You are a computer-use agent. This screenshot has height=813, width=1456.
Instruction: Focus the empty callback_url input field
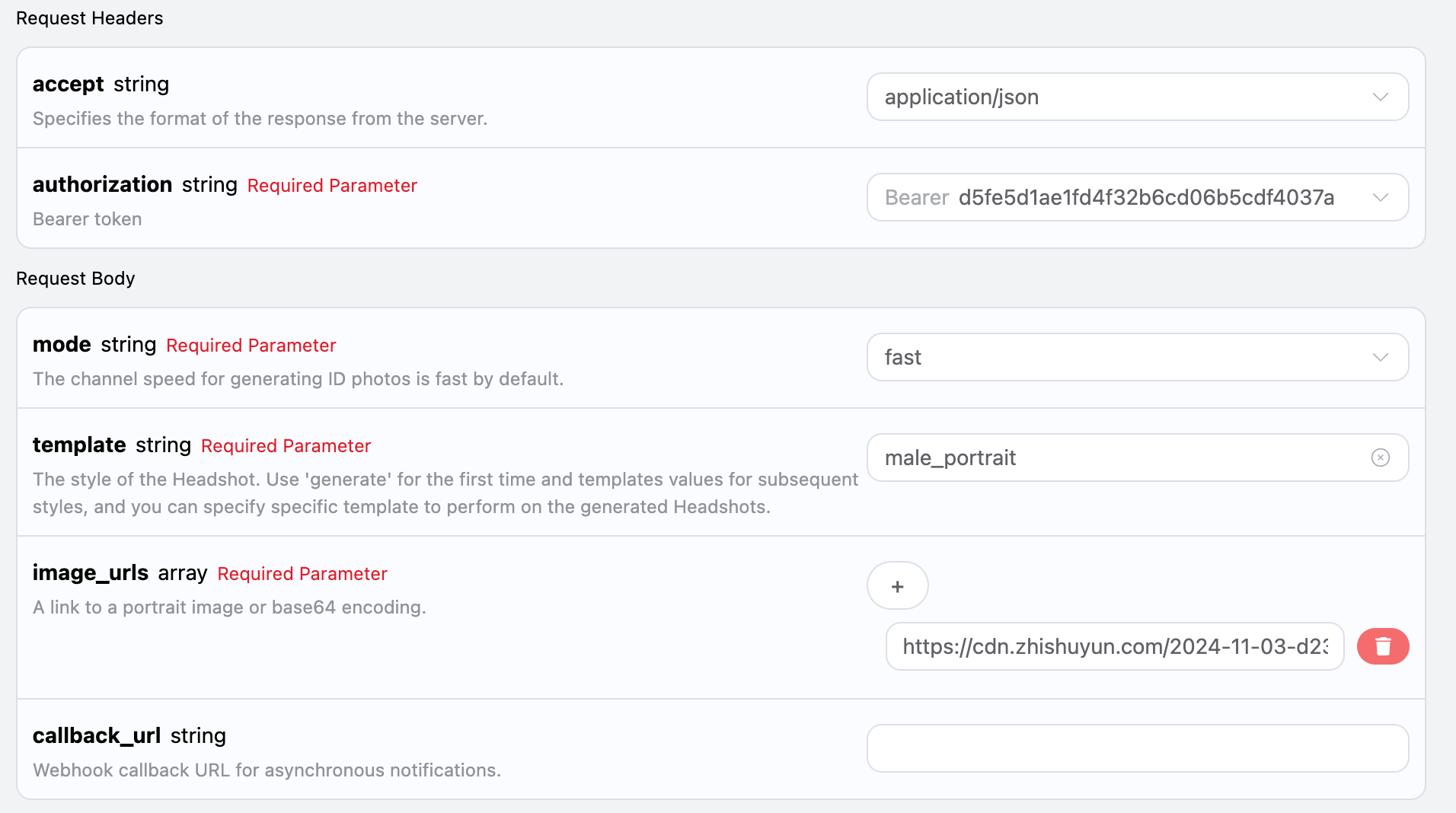point(1137,748)
